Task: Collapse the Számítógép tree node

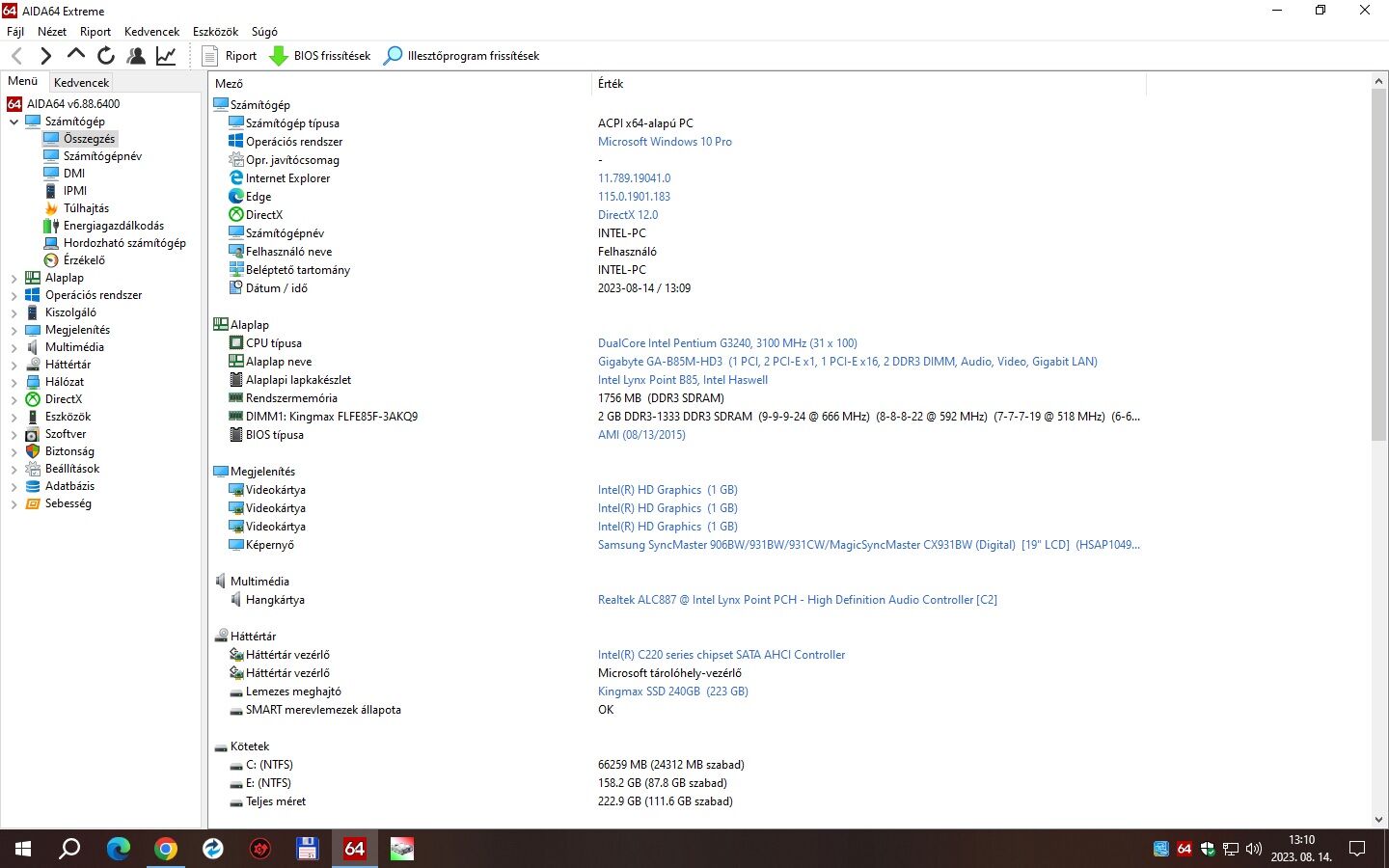Action: pyautogui.click(x=14, y=122)
